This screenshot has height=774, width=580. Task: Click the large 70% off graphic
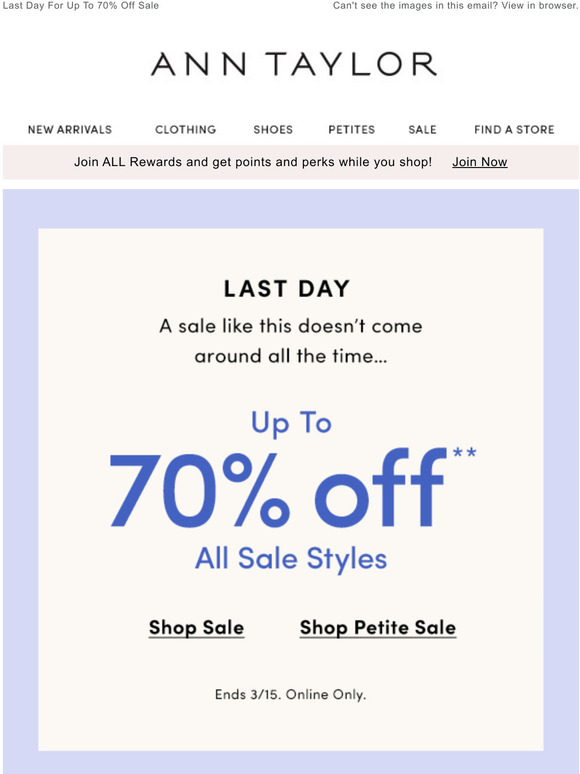click(277, 488)
